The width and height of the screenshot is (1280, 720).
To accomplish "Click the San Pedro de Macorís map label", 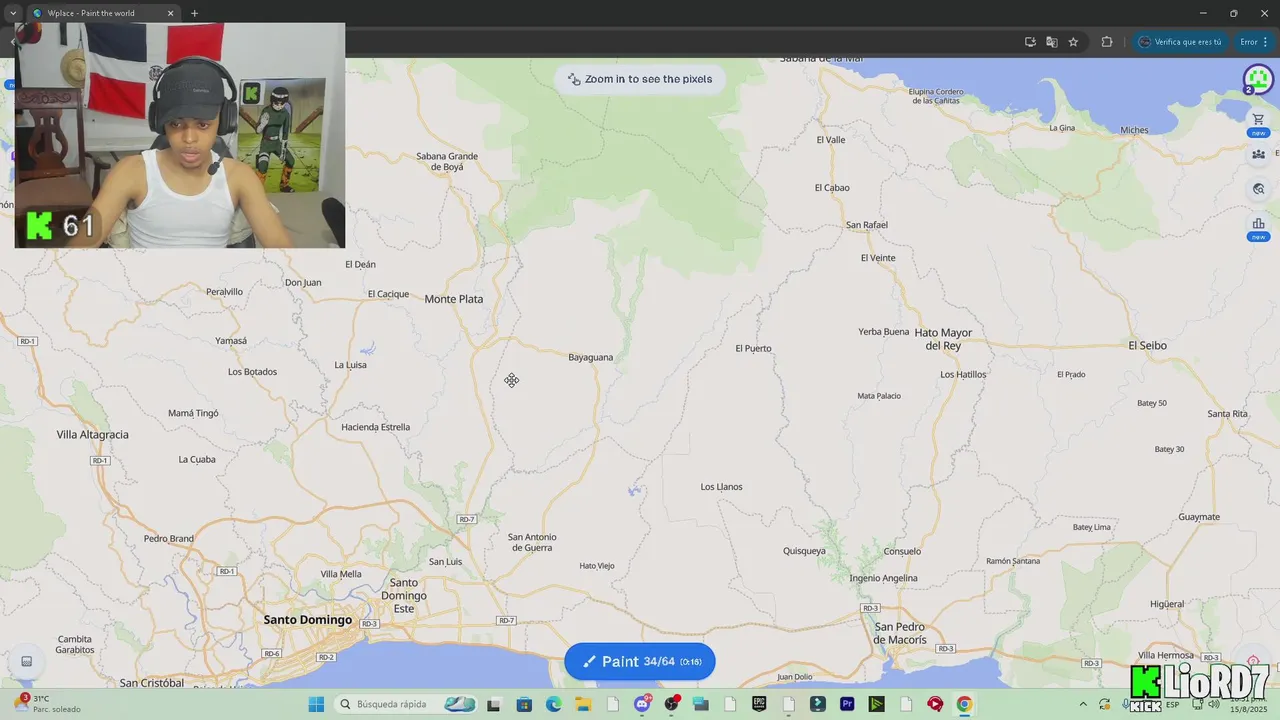I will pyautogui.click(x=900, y=633).
